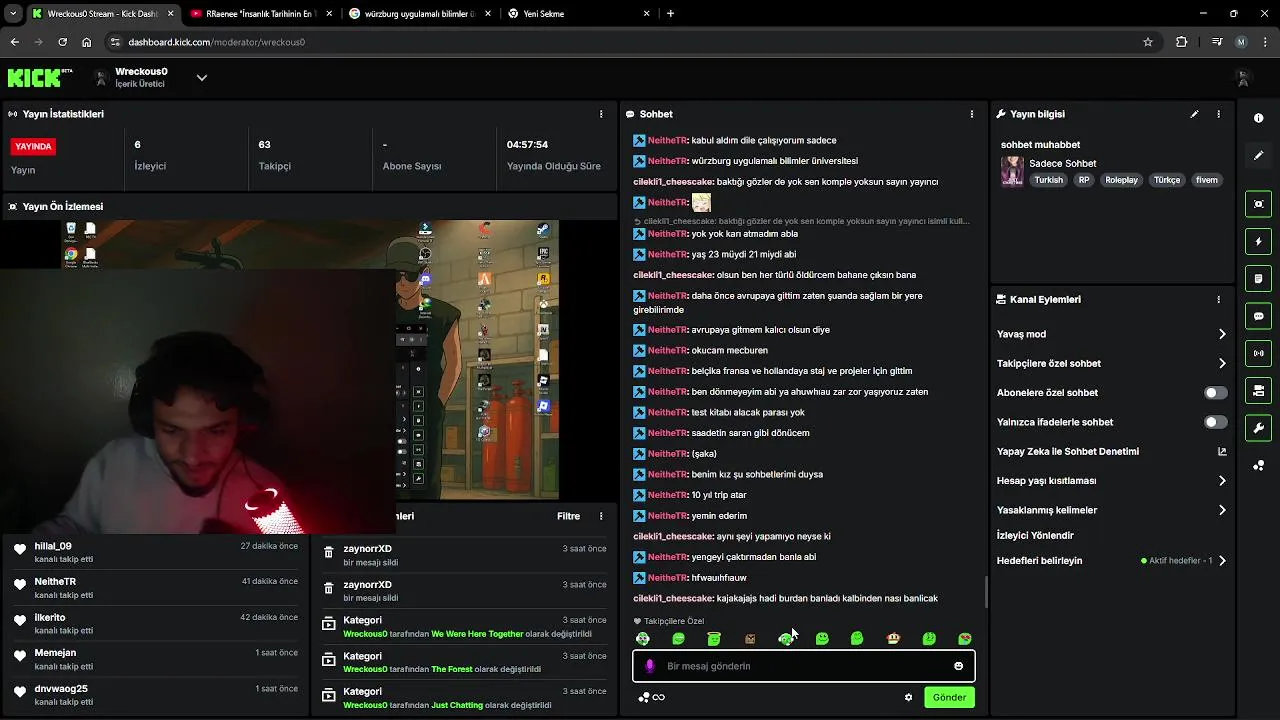This screenshot has width=1280, height=720.
Task: Select the last emote with red accent
Action: click(965, 639)
